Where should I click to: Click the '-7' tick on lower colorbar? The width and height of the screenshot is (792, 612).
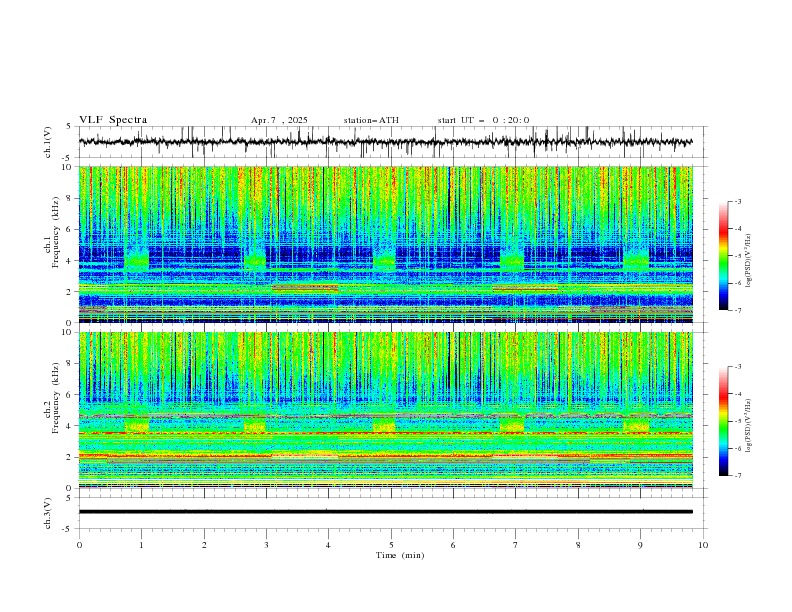pyautogui.click(x=737, y=476)
